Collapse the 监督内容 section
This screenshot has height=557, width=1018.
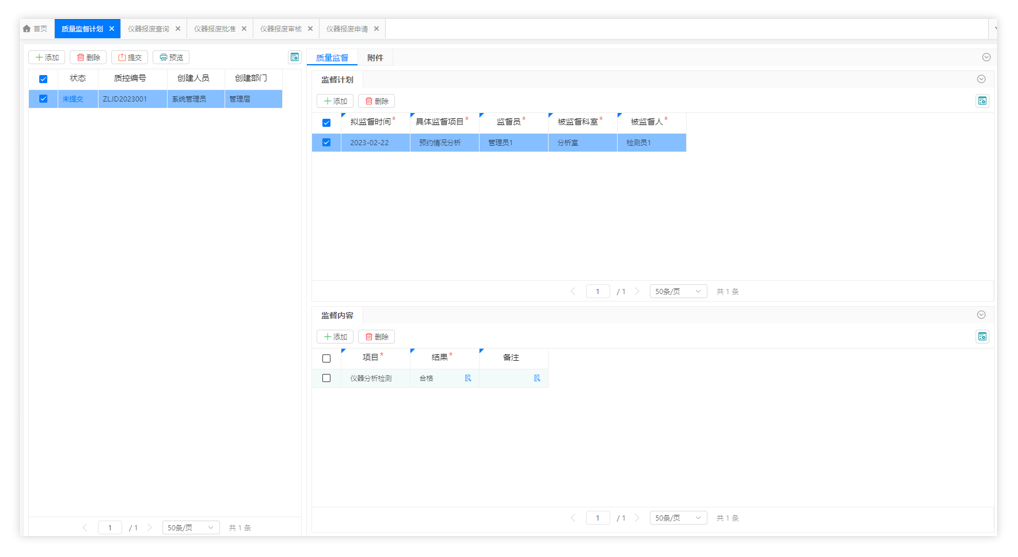click(x=981, y=315)
